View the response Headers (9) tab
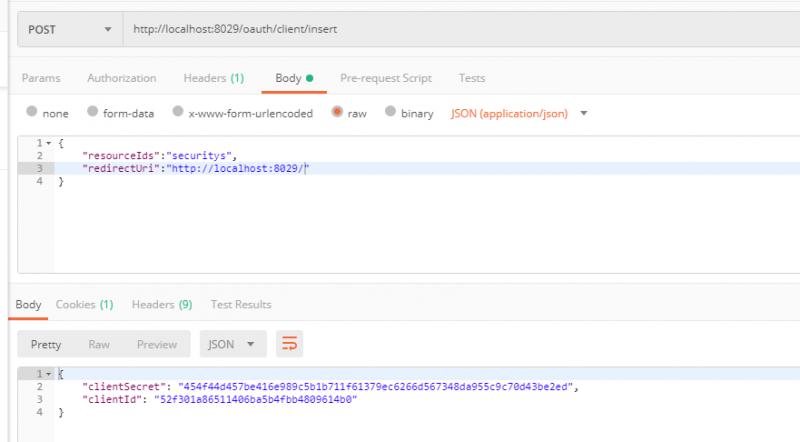The height and width of the screenshot is (442, 800). pos(162,304)
